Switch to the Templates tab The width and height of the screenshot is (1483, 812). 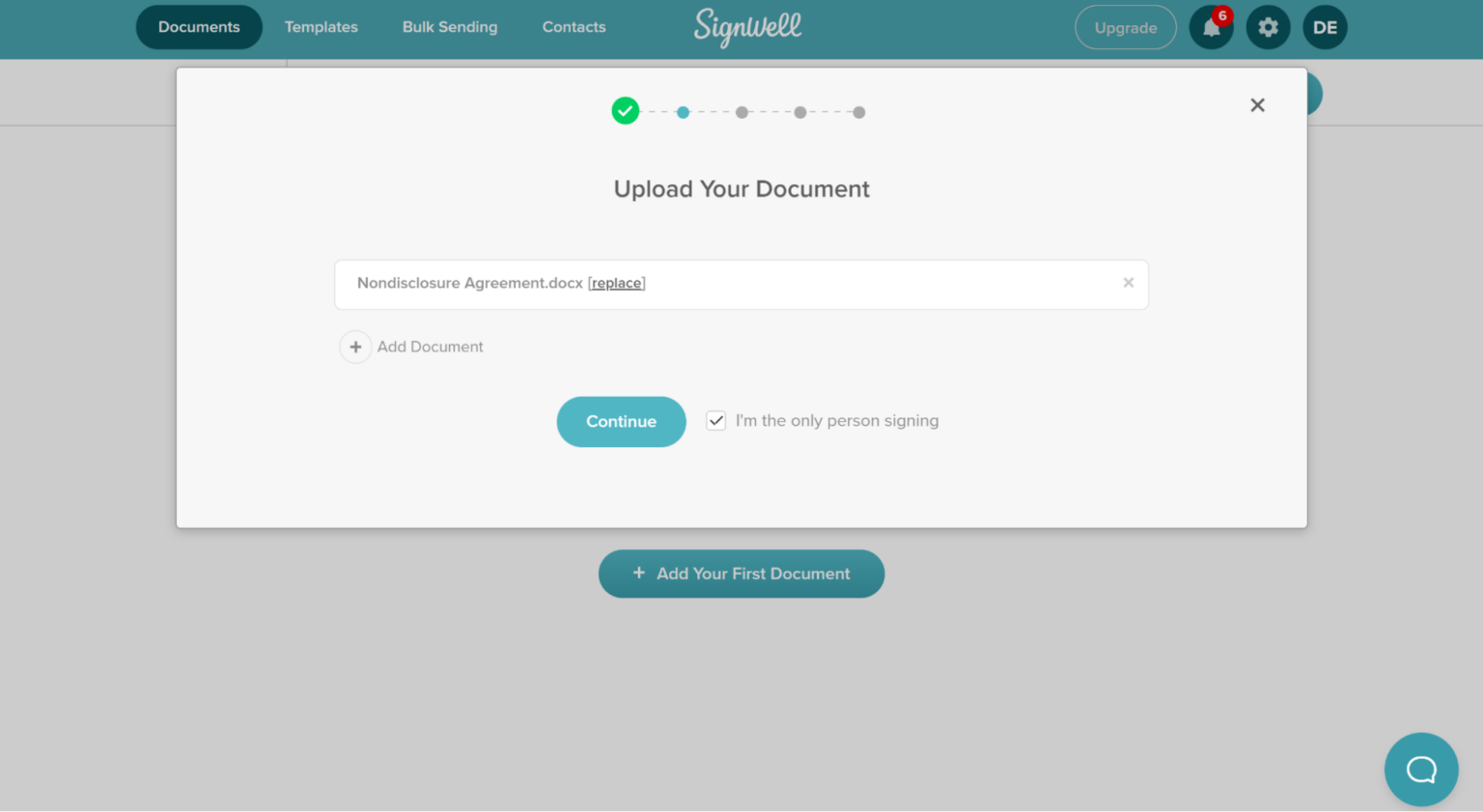[321, 27]
